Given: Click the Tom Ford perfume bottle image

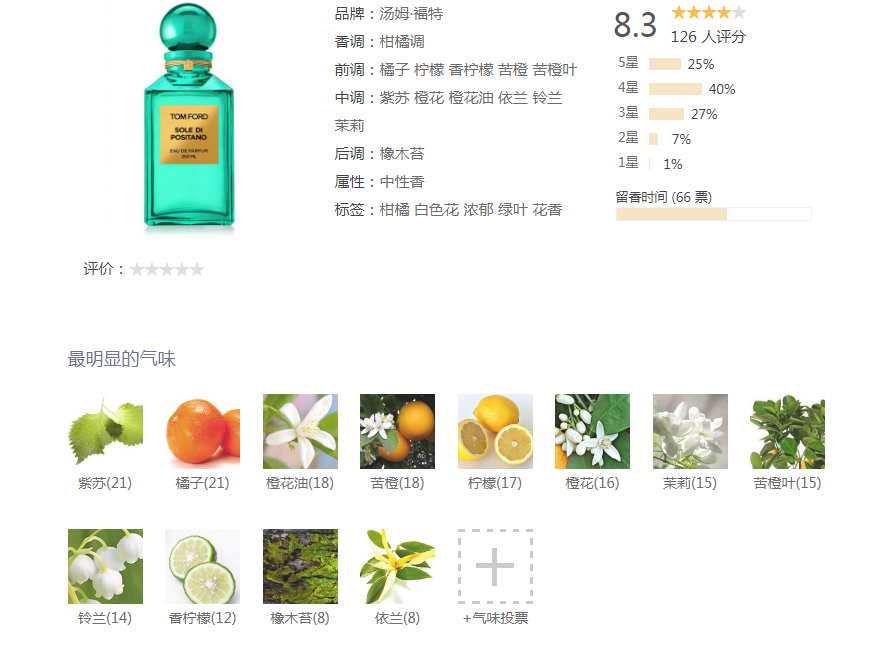Looking at the screenshot, I should click(189, 117).
